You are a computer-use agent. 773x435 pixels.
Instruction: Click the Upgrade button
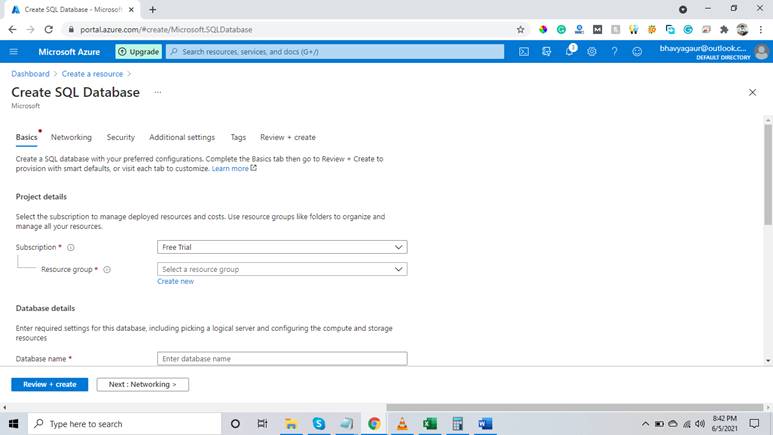click(x=139, y=52)
